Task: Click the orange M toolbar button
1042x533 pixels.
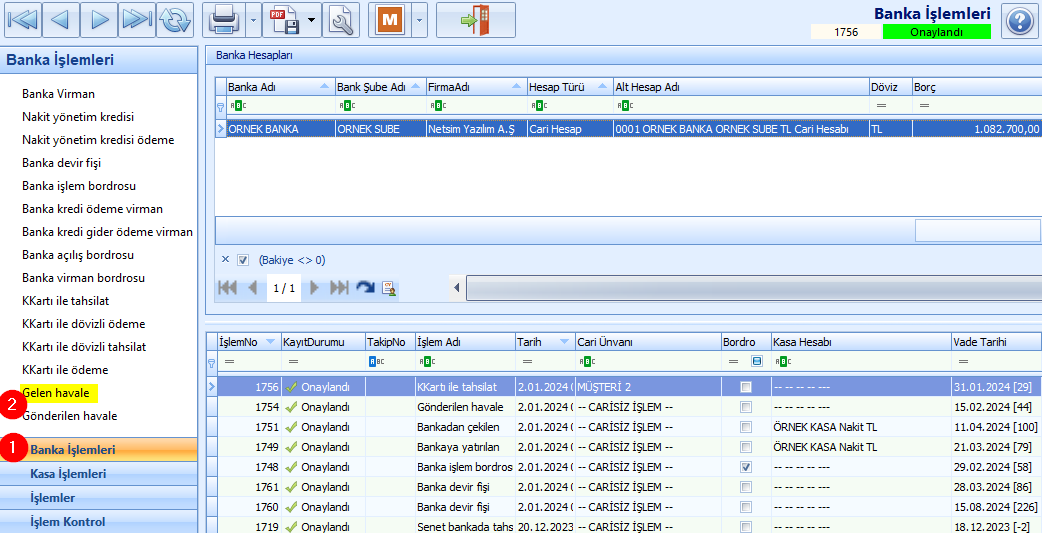Action: tap(390, 20)
